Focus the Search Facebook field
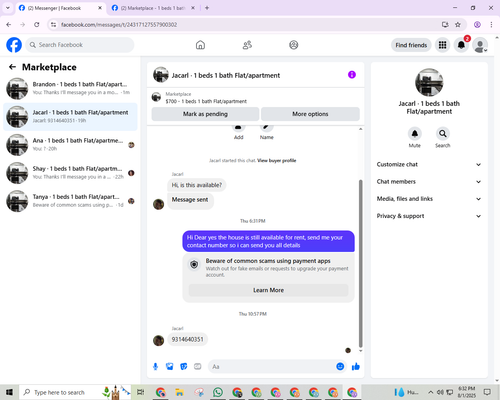 pyautogui.click(x=80, y=45)
